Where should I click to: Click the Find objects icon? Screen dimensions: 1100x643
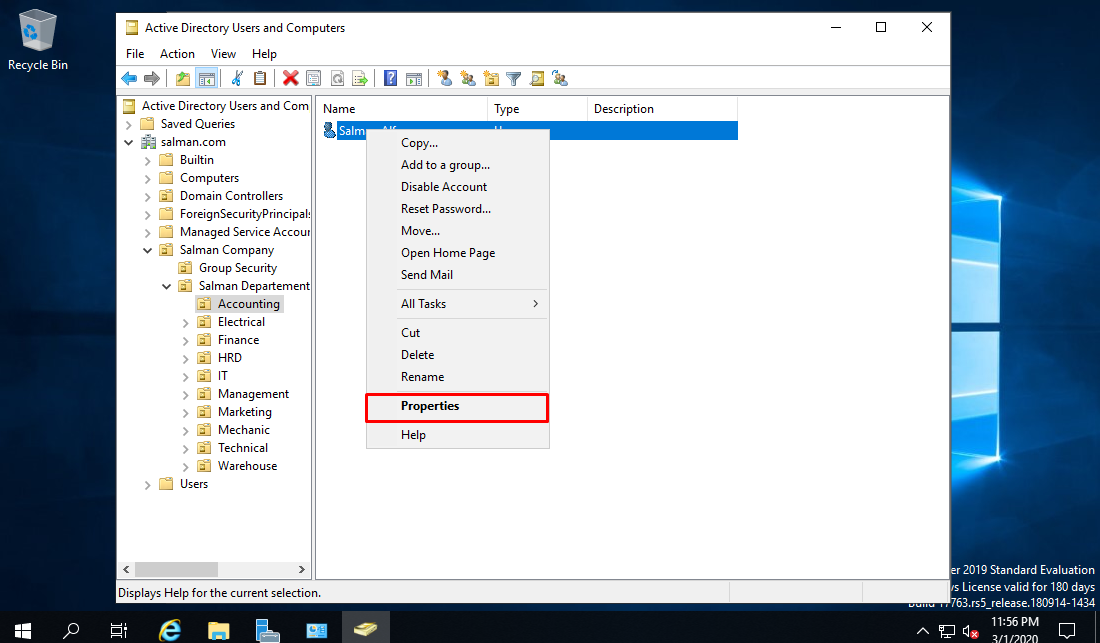pyautogui.click(x=537, y=79)
